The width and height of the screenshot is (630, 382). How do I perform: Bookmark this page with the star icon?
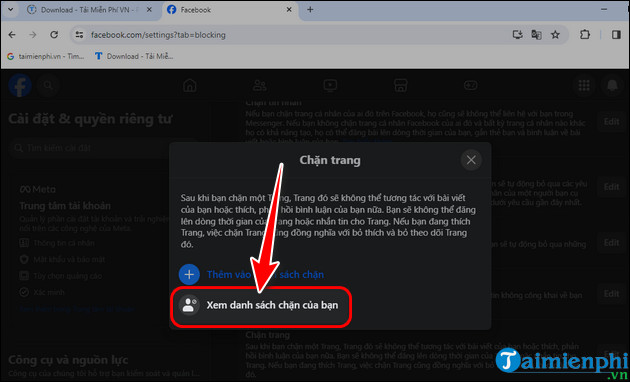pos(555,35)
